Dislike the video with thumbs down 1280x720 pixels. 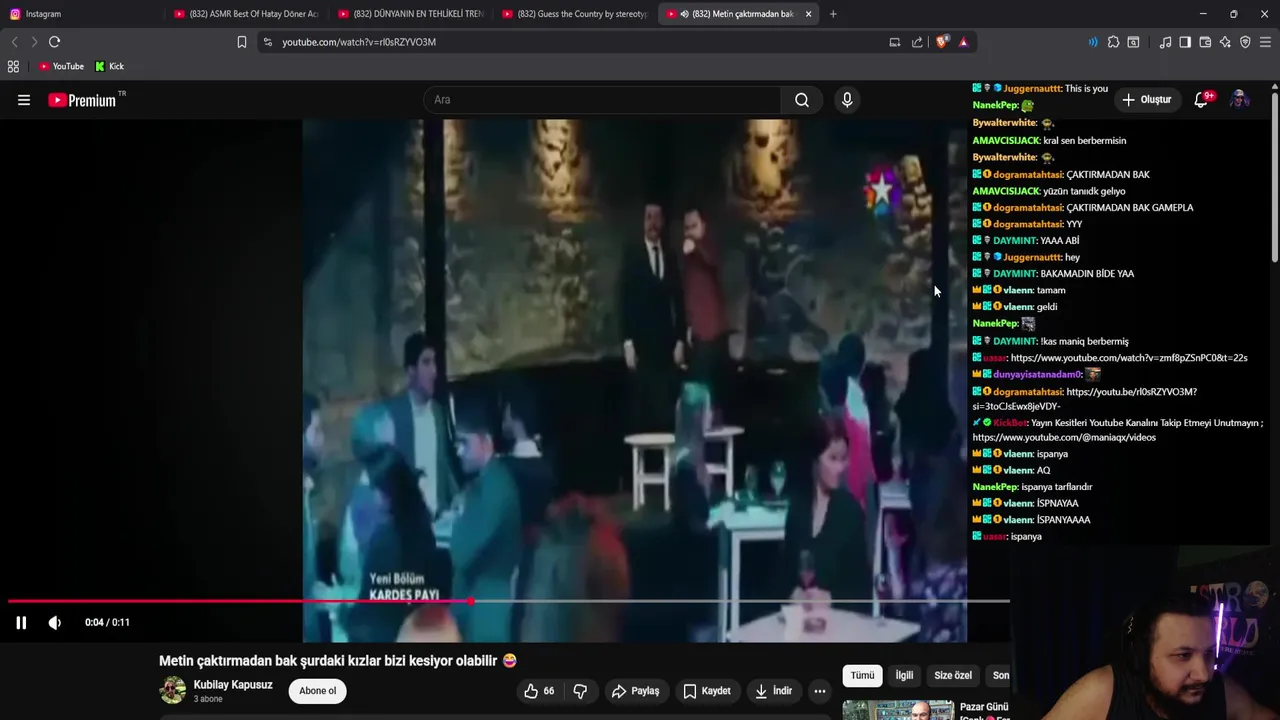click(x=580, y=691)
